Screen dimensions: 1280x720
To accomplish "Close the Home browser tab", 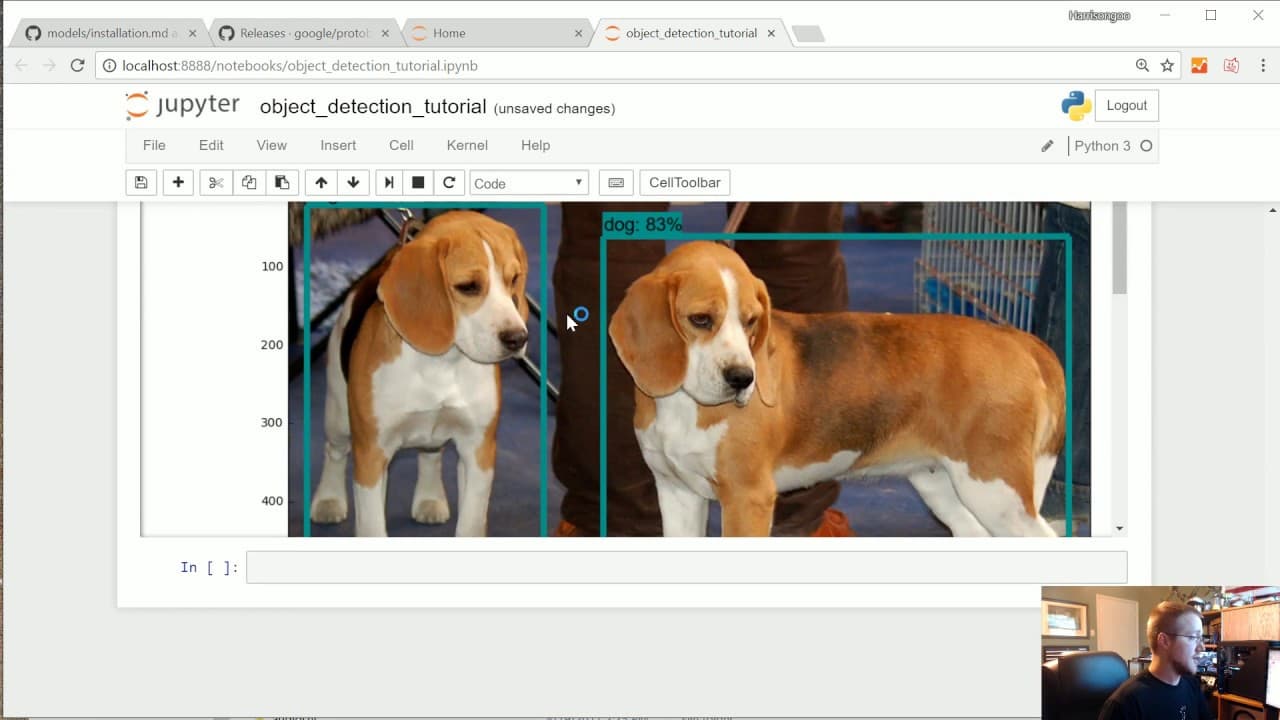I will pyautogui.click(x=578, y=33).
